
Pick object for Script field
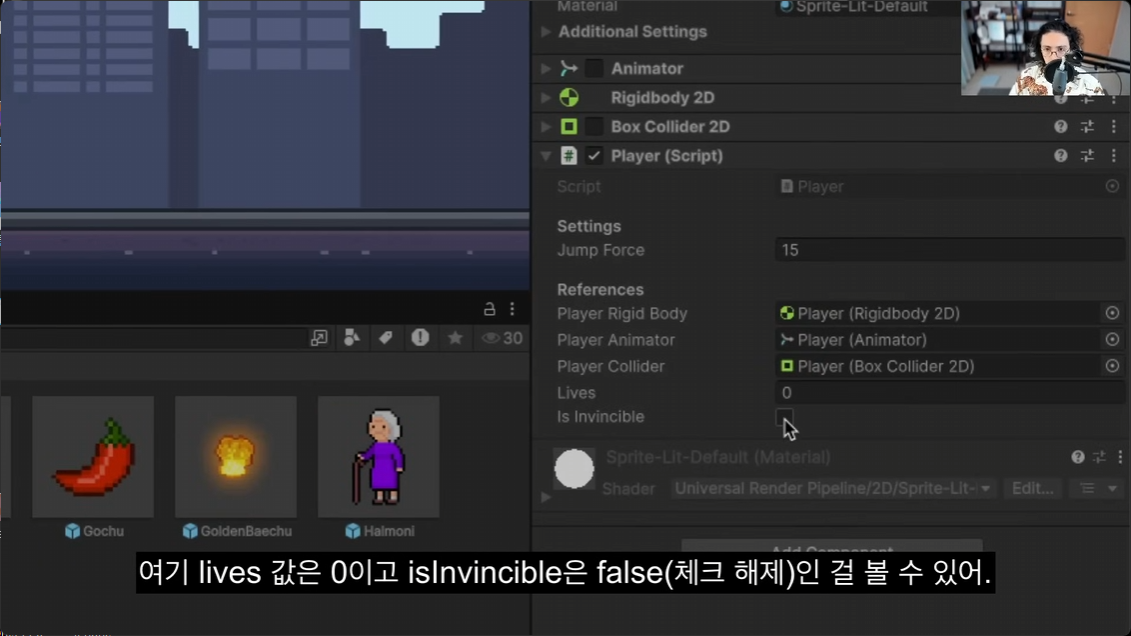coord(1112,186)
